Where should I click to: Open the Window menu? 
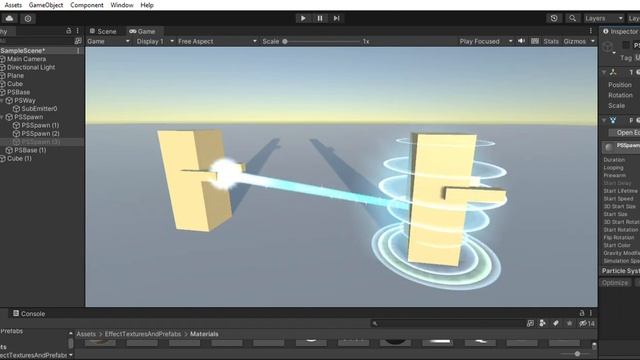(x=122, y=5)
